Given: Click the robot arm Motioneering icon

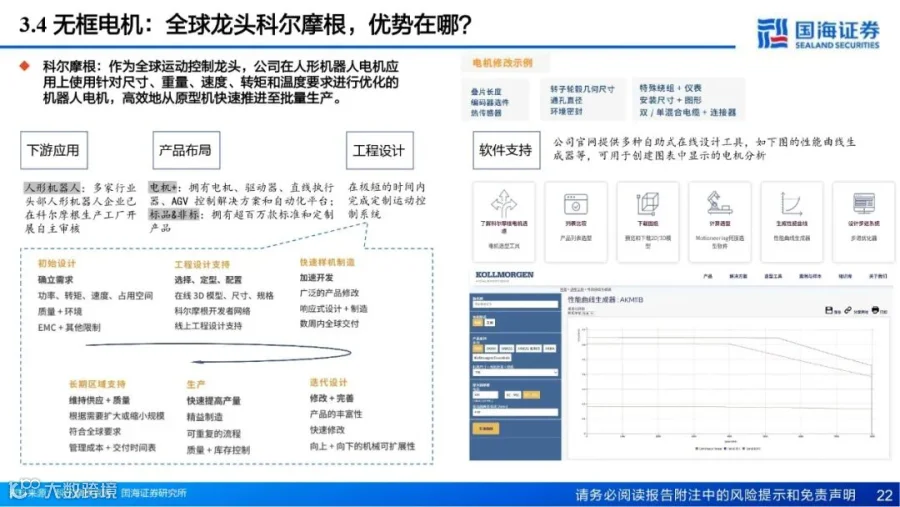Looking at the screenshot, I should click(x=719, y=203).
